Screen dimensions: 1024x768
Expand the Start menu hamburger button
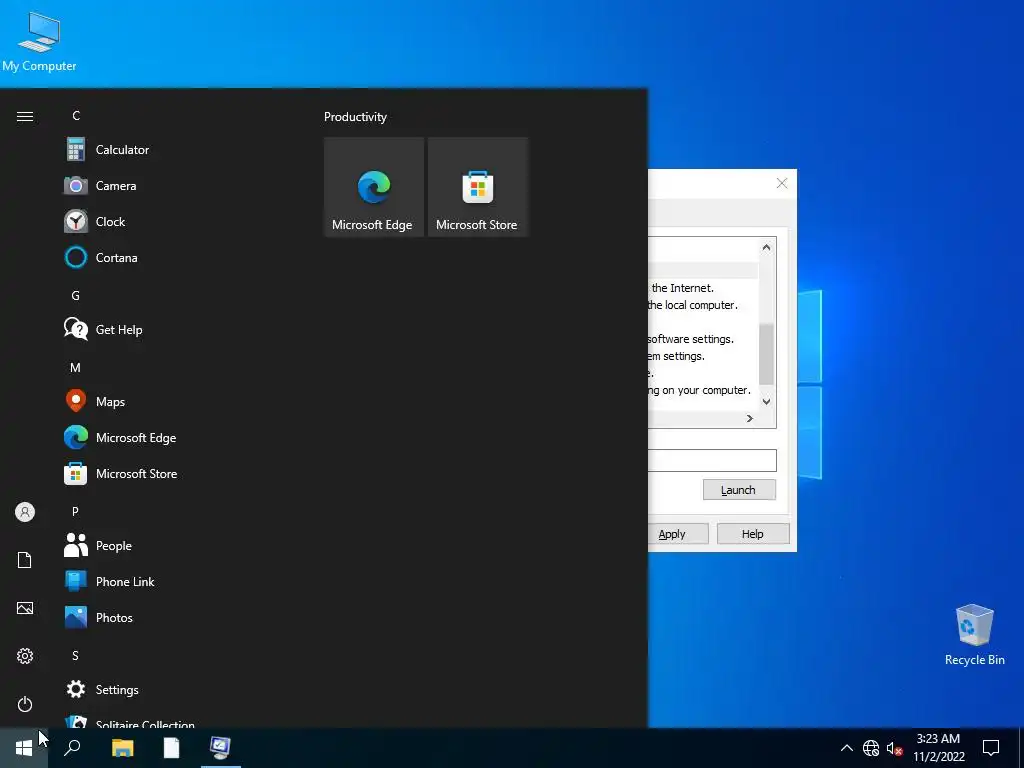25,116
